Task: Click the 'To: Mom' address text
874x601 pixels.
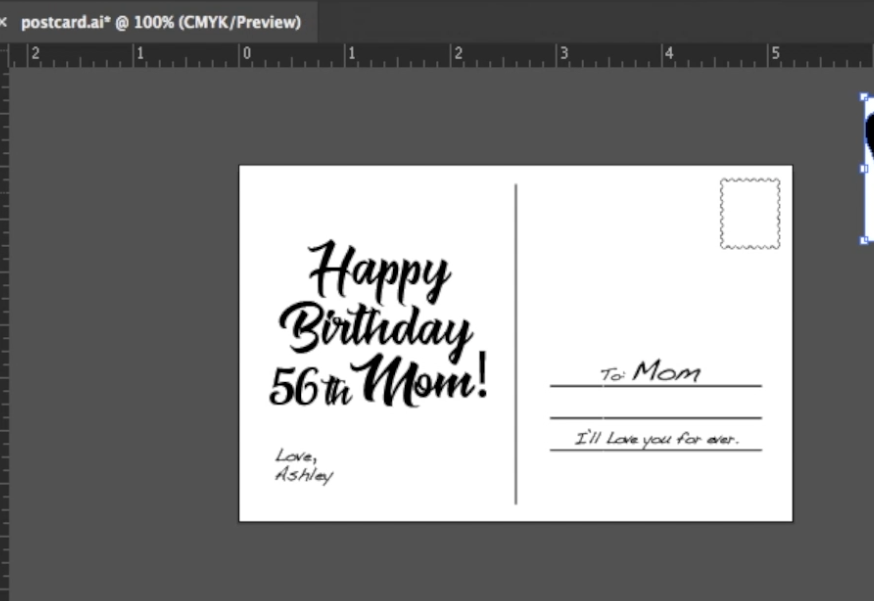Action: [650, 371]
